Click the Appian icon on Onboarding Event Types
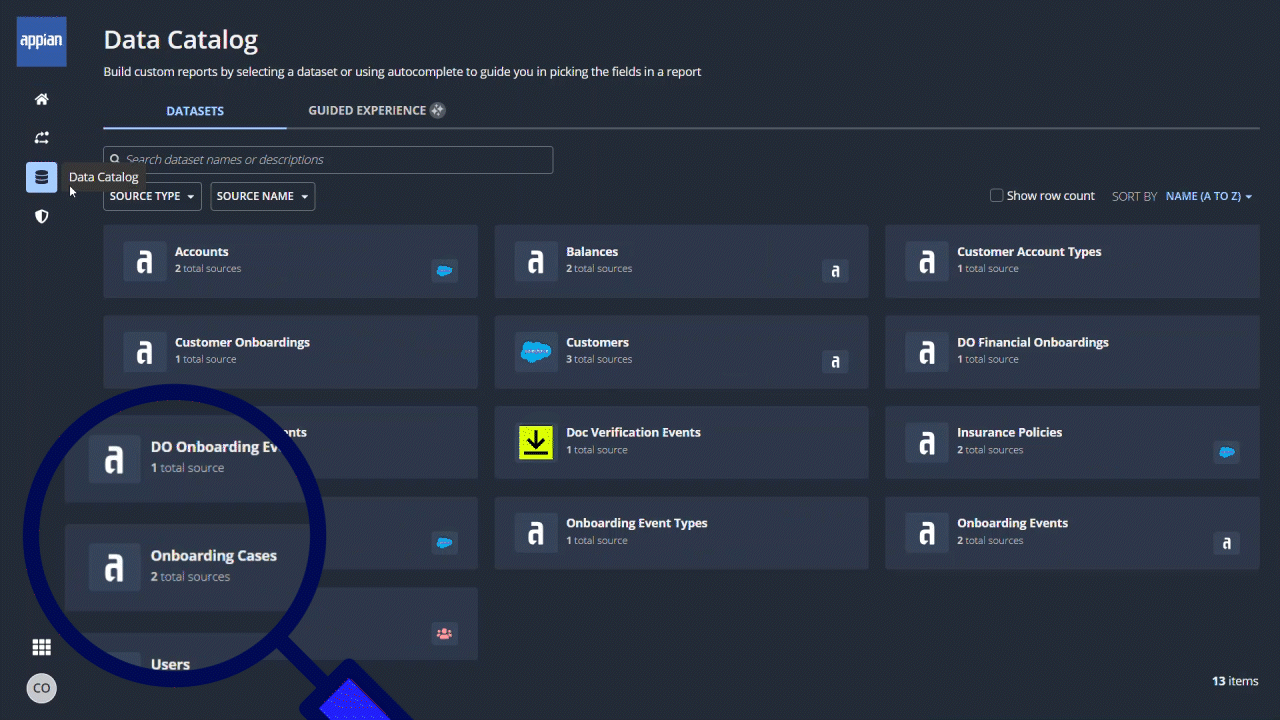Image resolution: width=1280 pixels, height=720 pixels. 536,532
